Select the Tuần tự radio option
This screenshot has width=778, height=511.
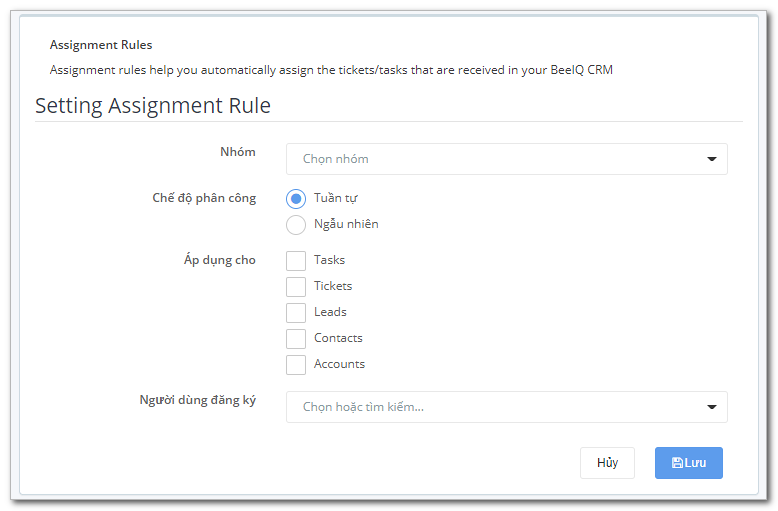pyautogui.click(x=296, y=199)
